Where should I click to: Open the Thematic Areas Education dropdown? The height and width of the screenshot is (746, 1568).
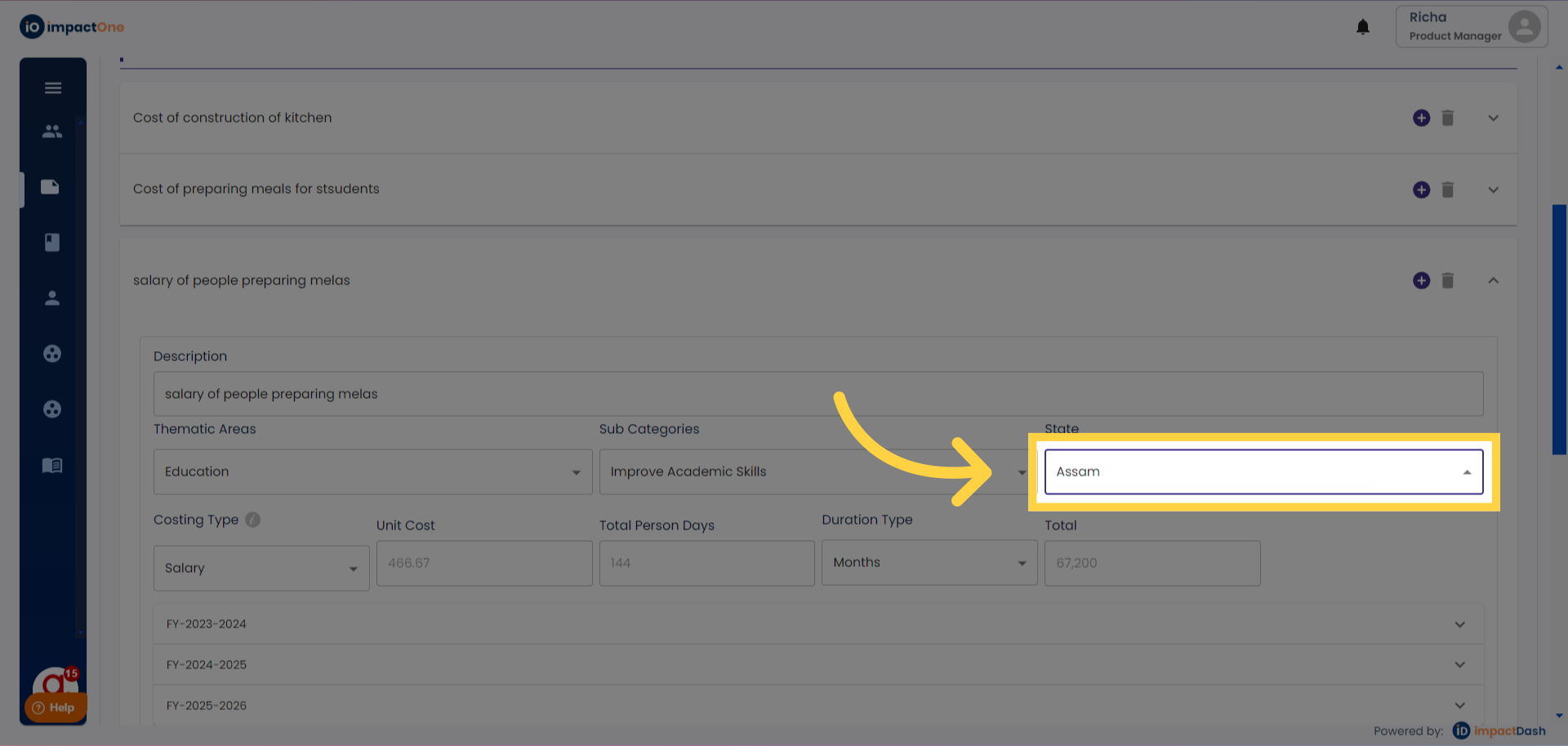[x=372, y=471]
